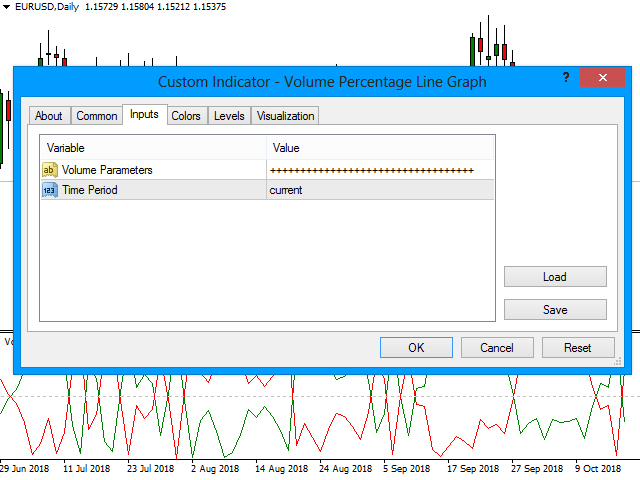Click the 11 Jul 2018 date label on chart axis

pos(87,469)
